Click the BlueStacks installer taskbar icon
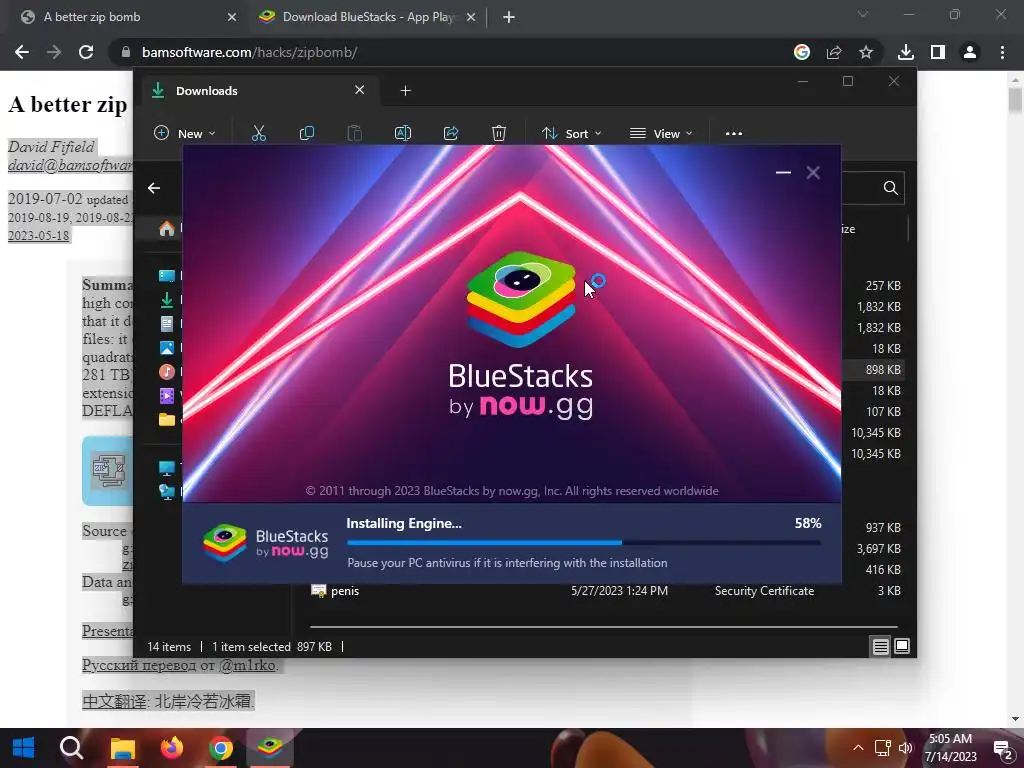 point(270,748)
